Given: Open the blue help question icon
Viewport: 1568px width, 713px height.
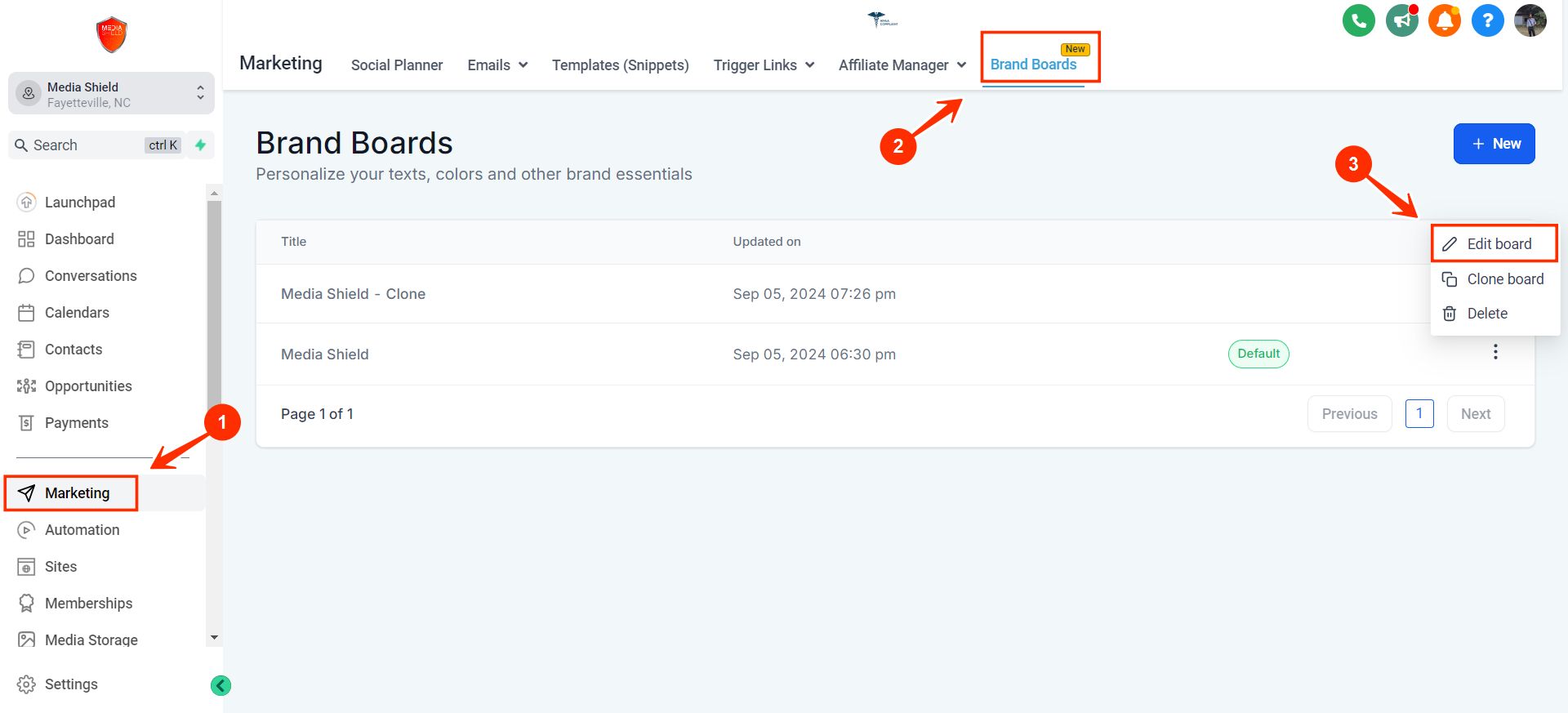Looking at the screenshot, I should tap(1488, 20).
